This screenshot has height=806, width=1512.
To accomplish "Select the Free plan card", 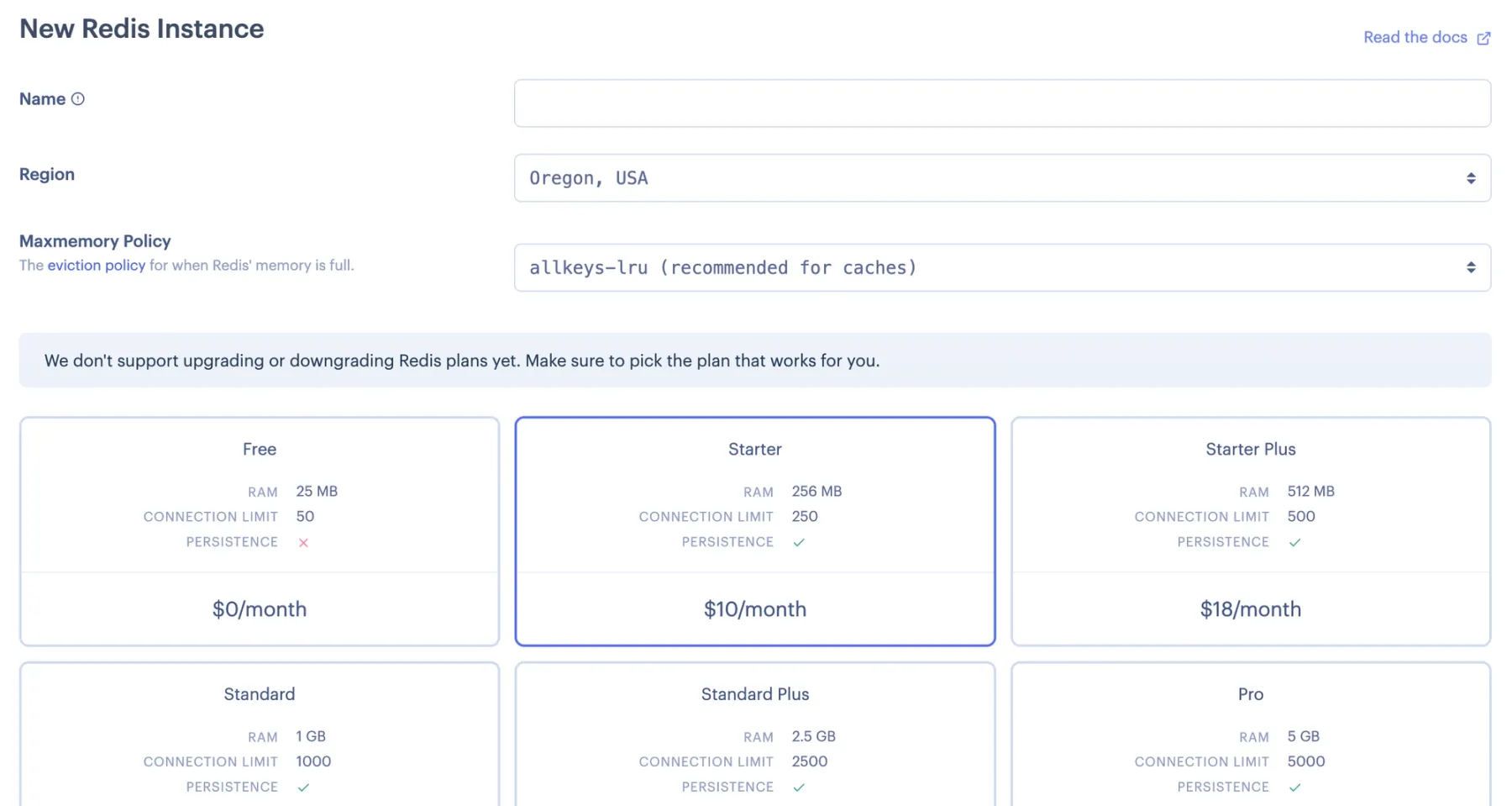I will tap(260, 532).
